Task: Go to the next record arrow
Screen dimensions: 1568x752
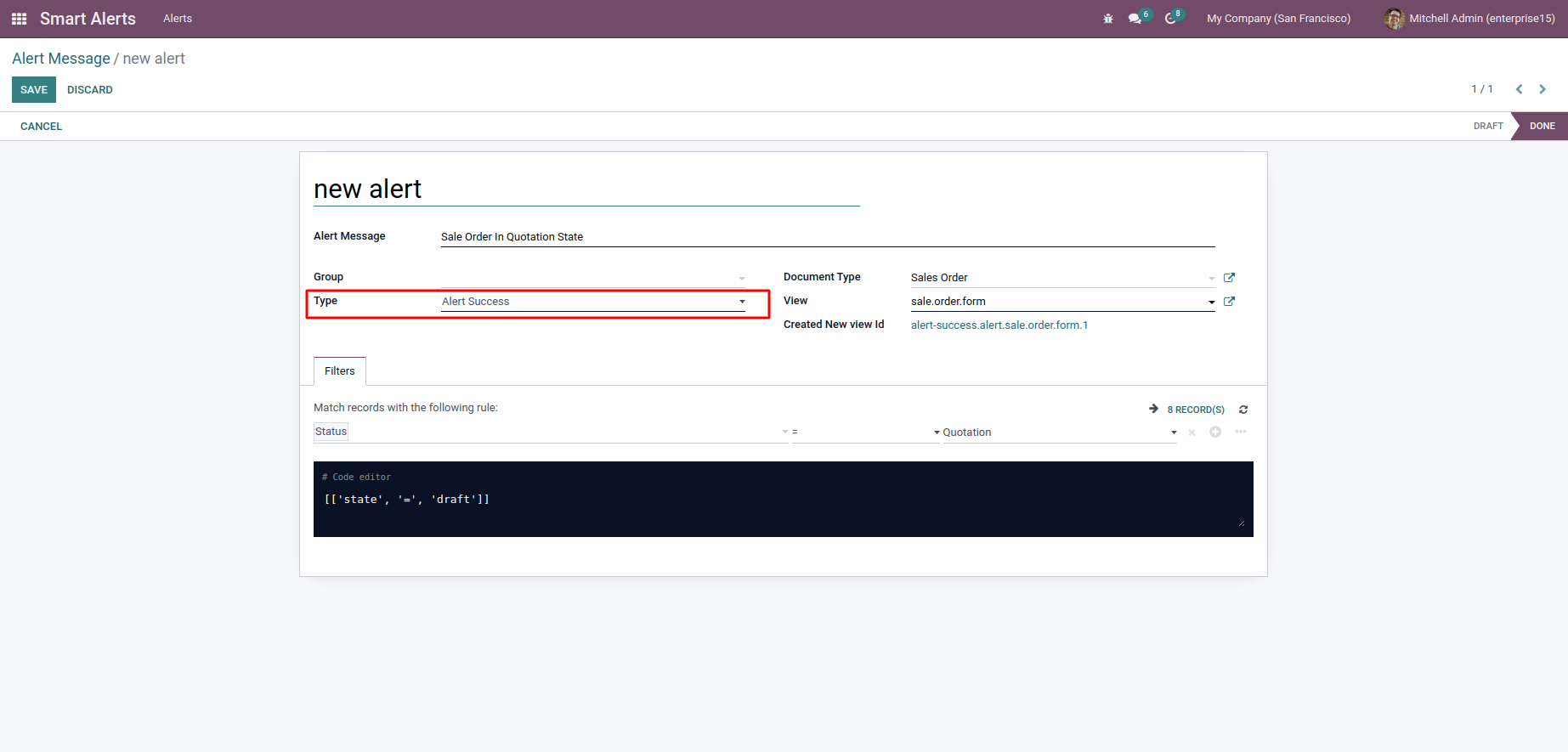Action: [x=1543, y=89]
